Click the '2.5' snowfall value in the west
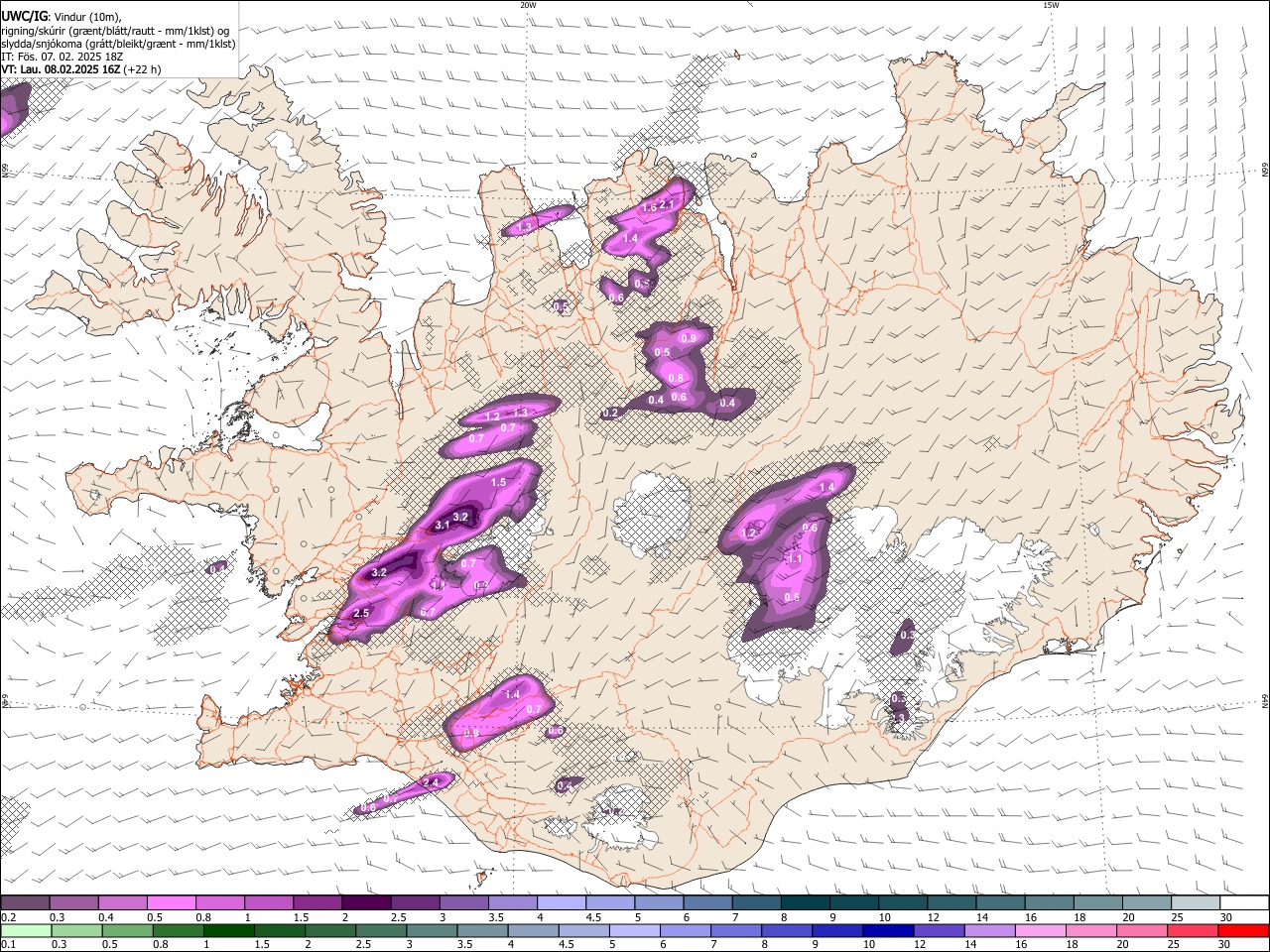This screenshot has width=1270, height=952. [x=361, y=613]
